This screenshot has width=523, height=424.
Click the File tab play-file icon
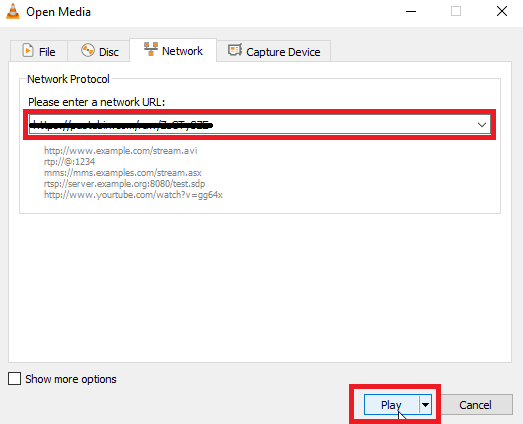pyautogui.click(x=28, y=50)
